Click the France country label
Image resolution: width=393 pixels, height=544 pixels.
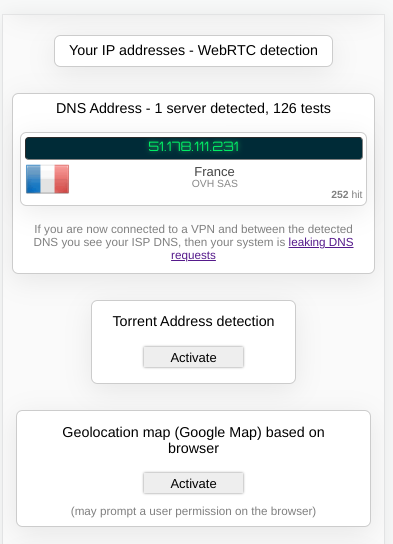click(x=214, y=171)
